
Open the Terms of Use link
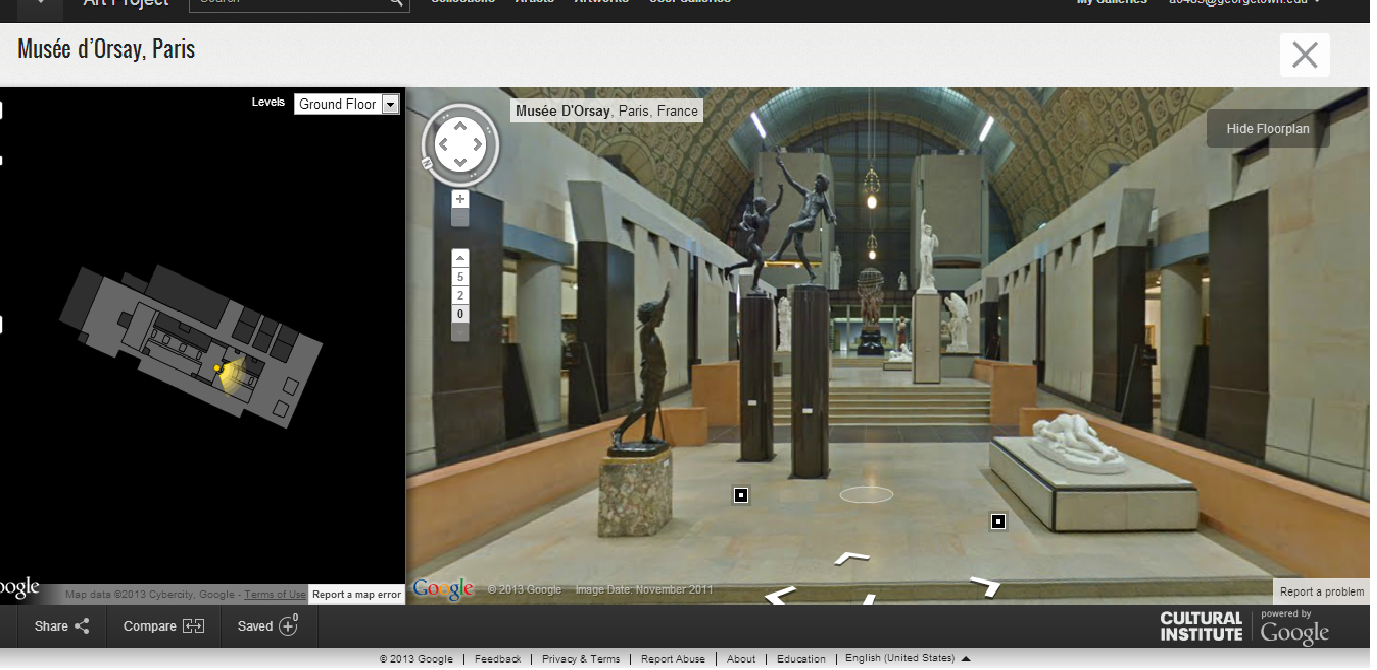275,595
